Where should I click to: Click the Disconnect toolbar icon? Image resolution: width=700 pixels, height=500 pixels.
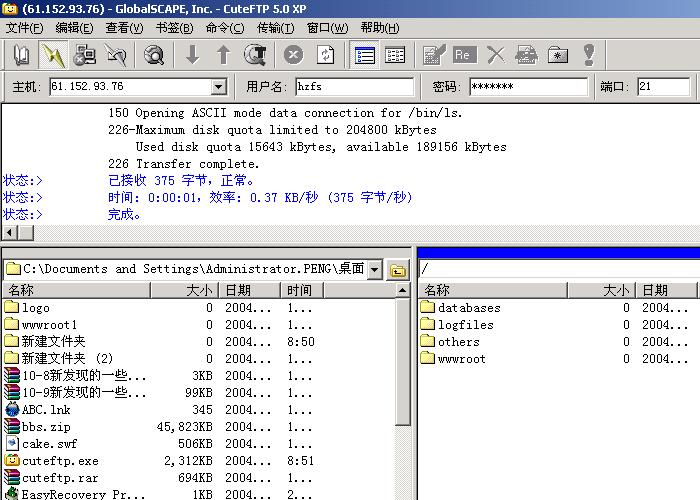click(116, 55)
